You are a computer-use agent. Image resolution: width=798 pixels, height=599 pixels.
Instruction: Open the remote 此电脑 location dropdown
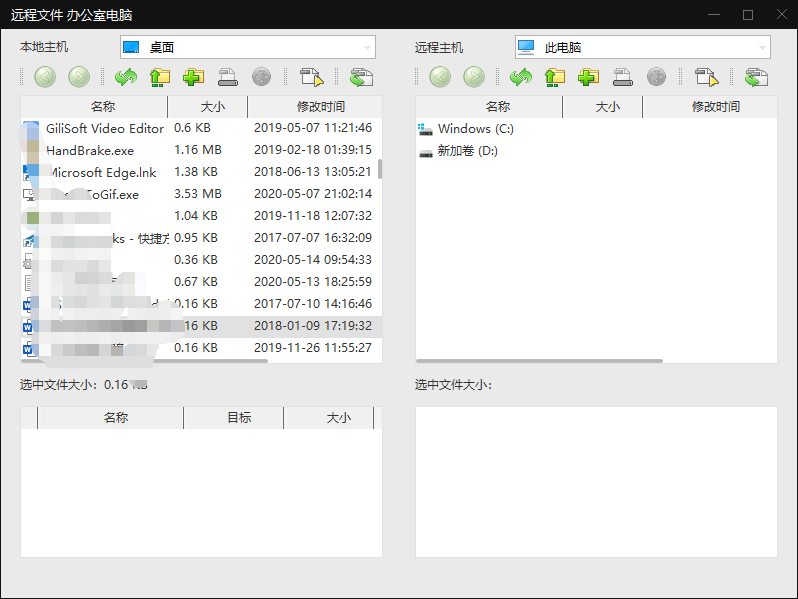[643, 47]
